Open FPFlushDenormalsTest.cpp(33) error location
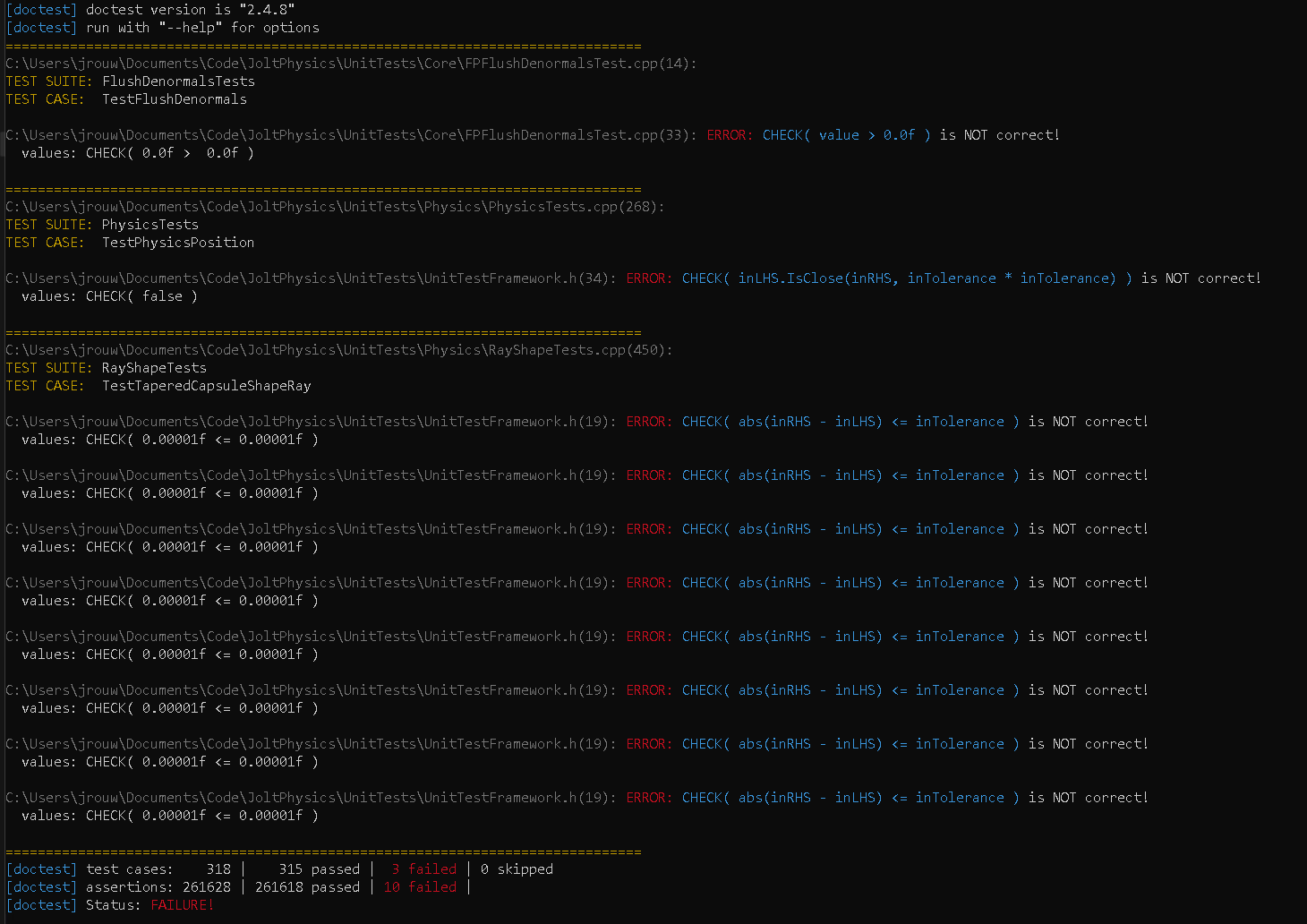This screenshot has width=1307, height=924. pyautogui.click(x=349, y=134)
